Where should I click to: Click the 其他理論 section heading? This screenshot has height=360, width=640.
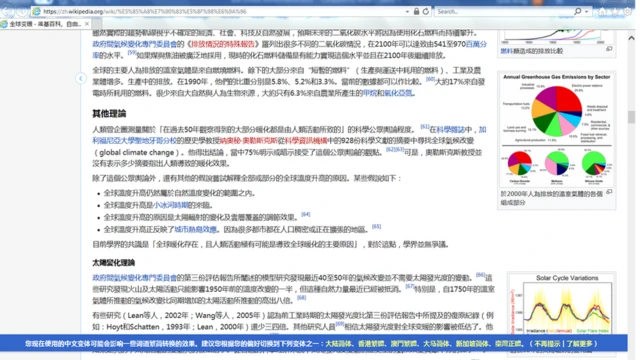[109, 114]
